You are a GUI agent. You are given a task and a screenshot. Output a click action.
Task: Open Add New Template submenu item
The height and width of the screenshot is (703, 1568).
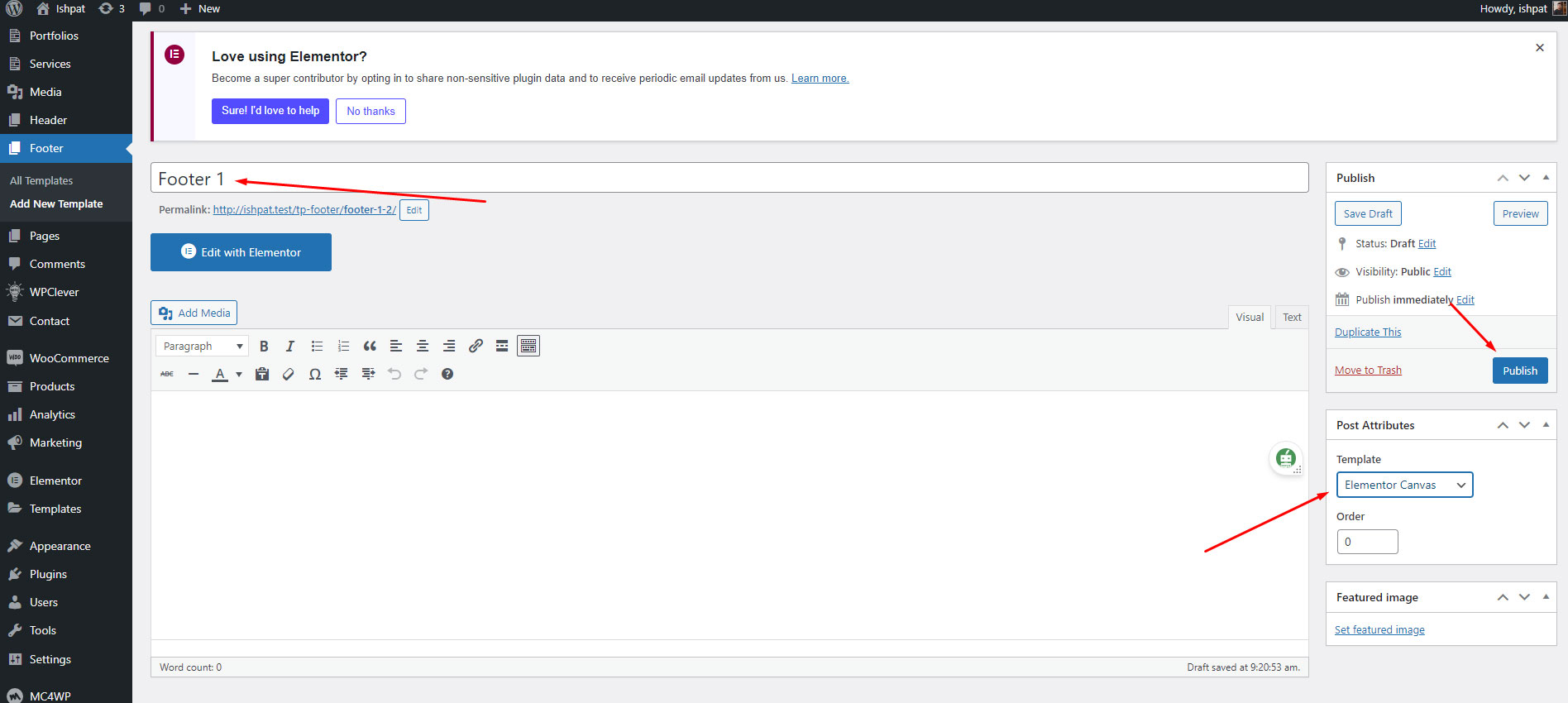(56, 203)
